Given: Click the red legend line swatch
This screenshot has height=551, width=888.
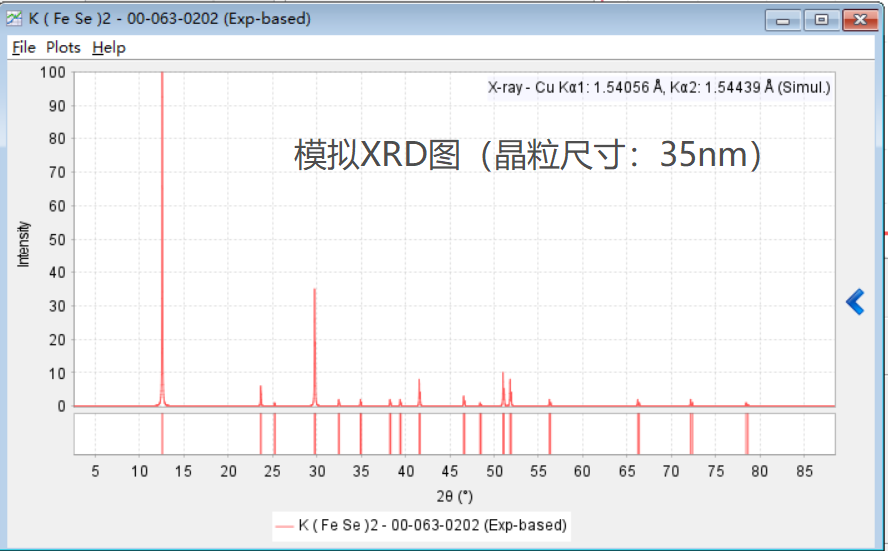Looking at the screenshot, I should [284, 526].
